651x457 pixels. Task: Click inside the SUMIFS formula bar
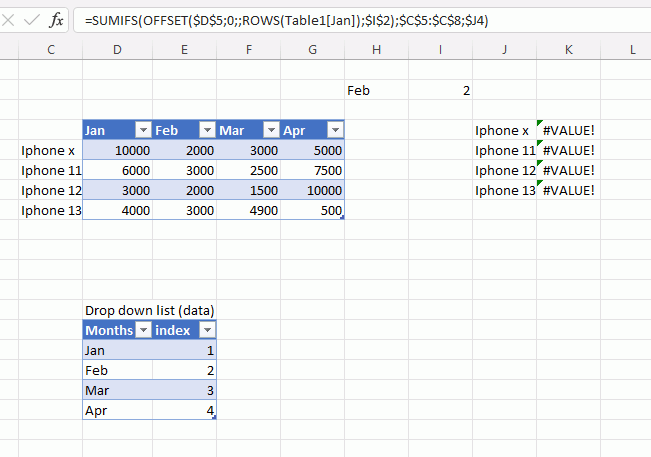(362, 20)
